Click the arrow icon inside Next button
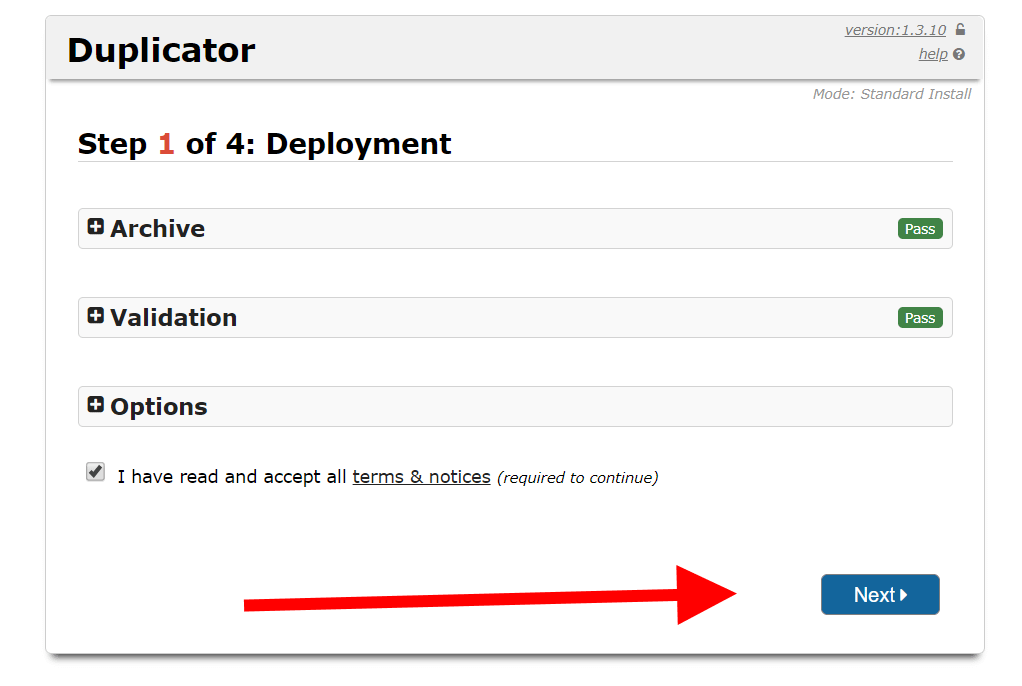This screenshot has width=1022, height=686. point(901,594)
